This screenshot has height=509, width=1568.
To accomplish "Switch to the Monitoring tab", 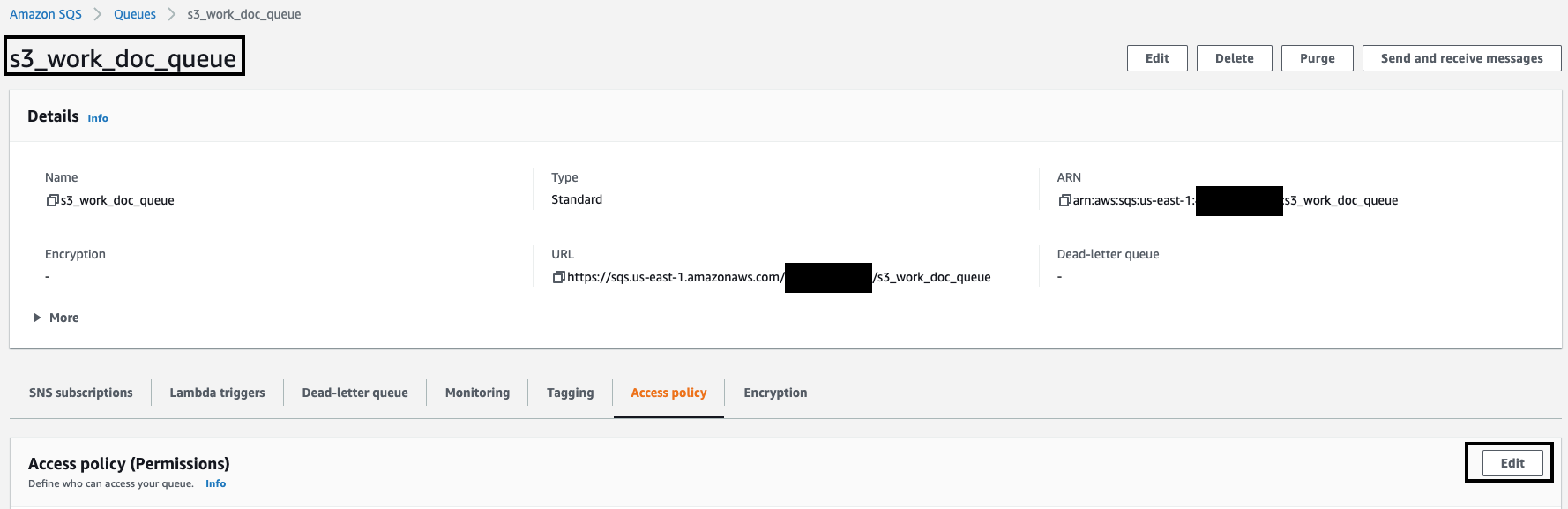I will 476,393.
